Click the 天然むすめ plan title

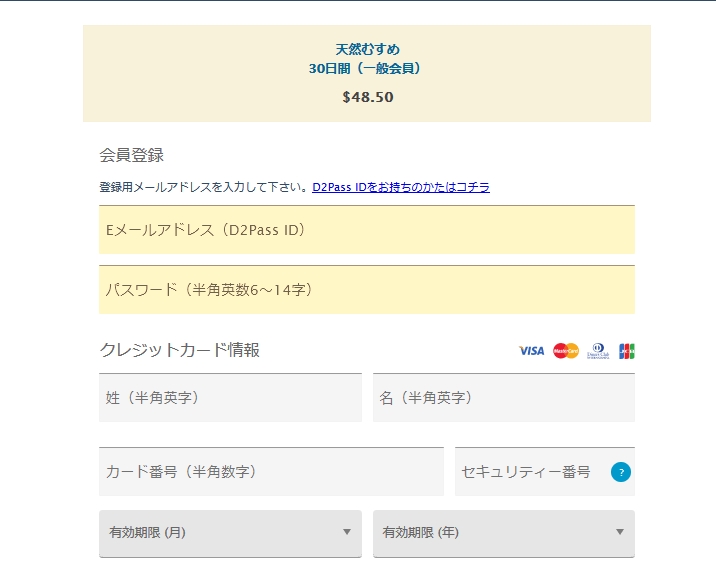point(367,49)
